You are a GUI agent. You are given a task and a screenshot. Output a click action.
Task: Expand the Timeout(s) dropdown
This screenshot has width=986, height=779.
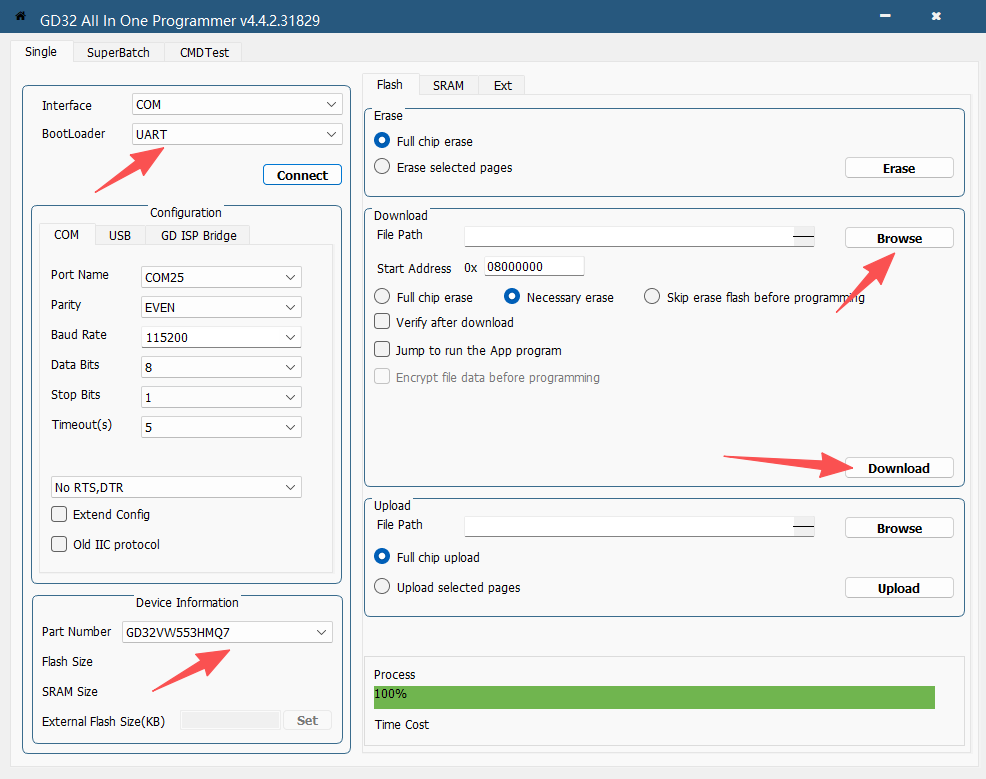pyautogui.click(x=221, y=427)
